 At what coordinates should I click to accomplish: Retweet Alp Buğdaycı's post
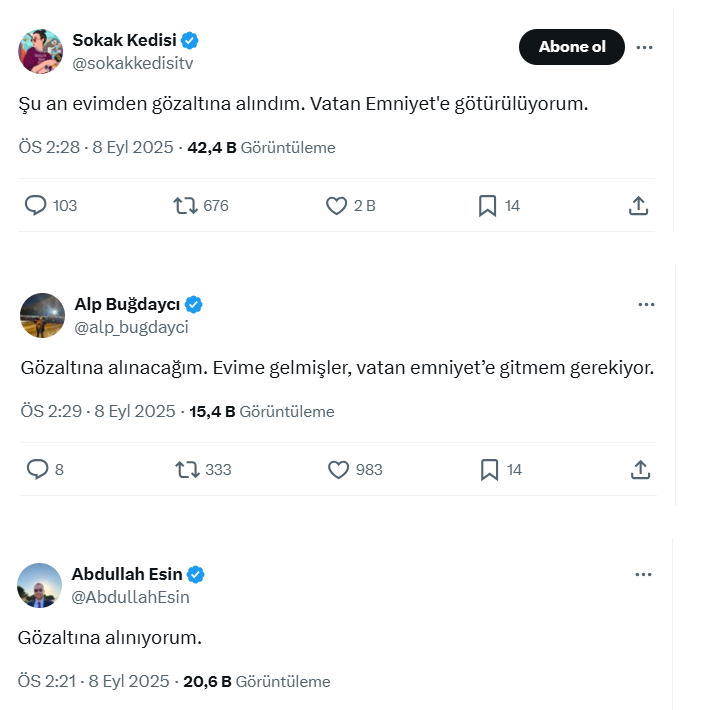tap(186, 469)
